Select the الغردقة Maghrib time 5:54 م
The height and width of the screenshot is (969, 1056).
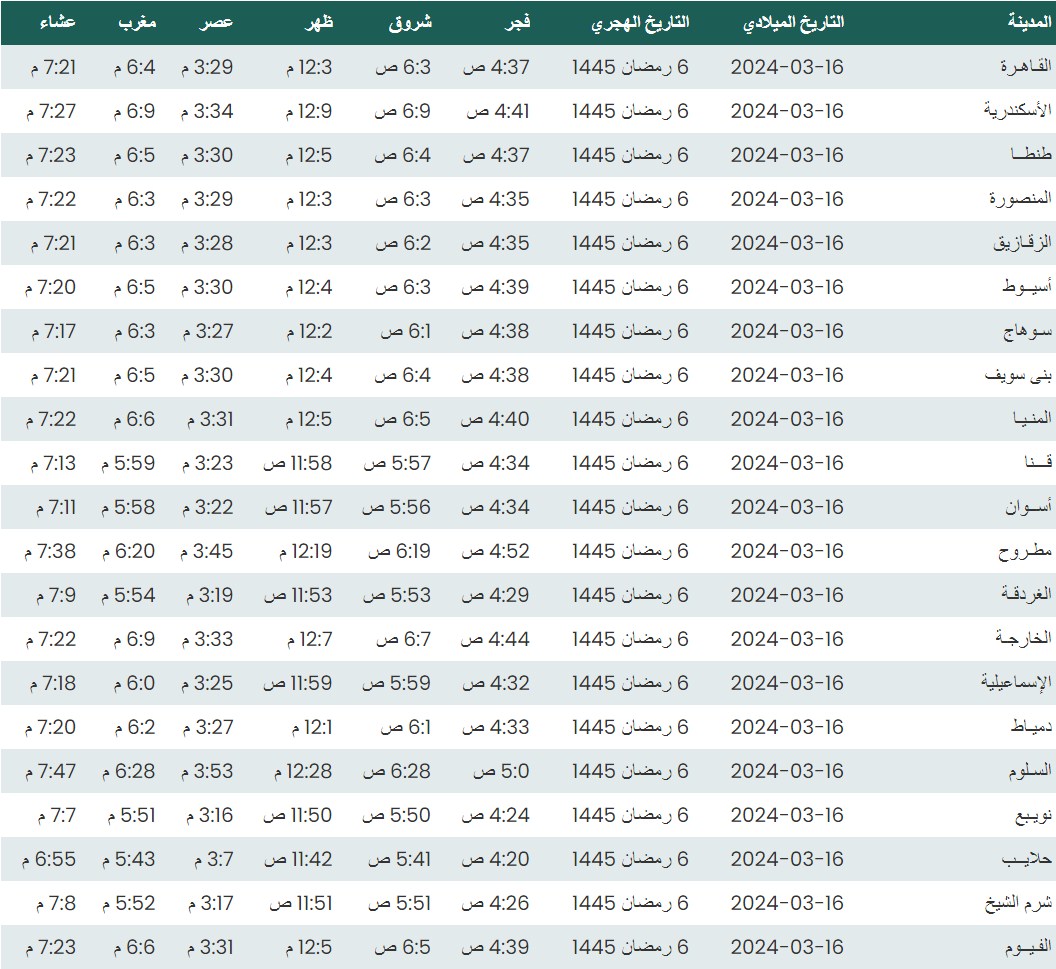[x=128, y=595]
